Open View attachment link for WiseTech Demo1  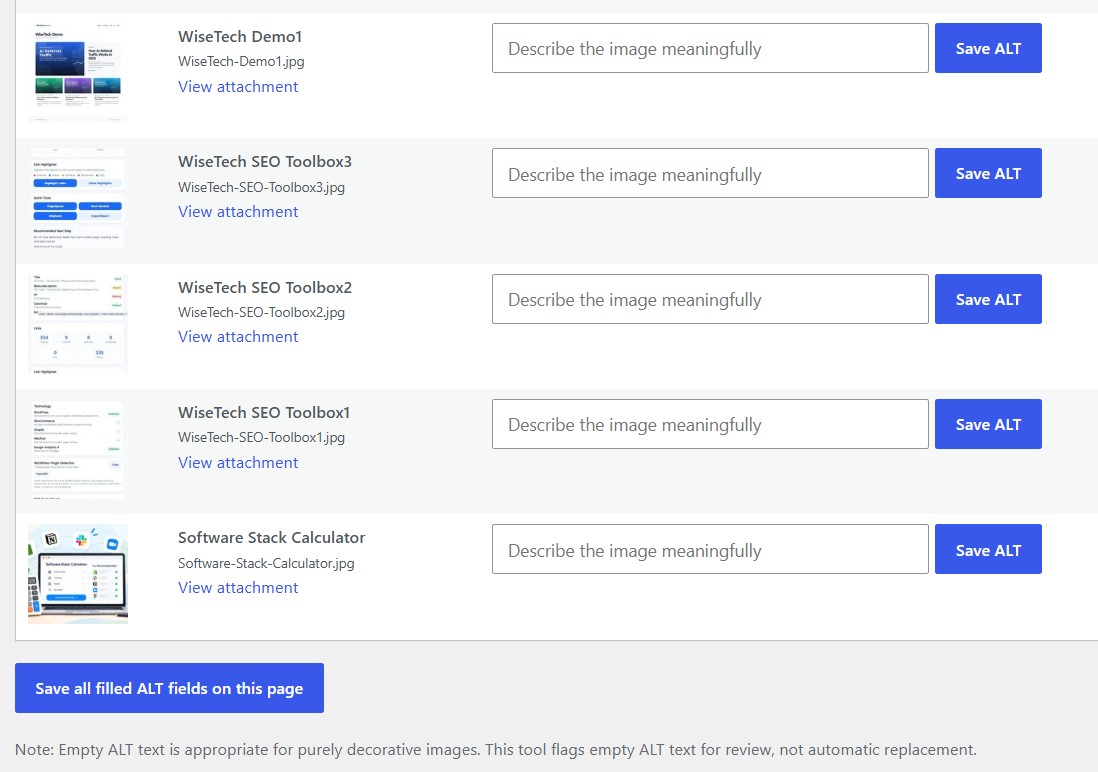[238, 87]
